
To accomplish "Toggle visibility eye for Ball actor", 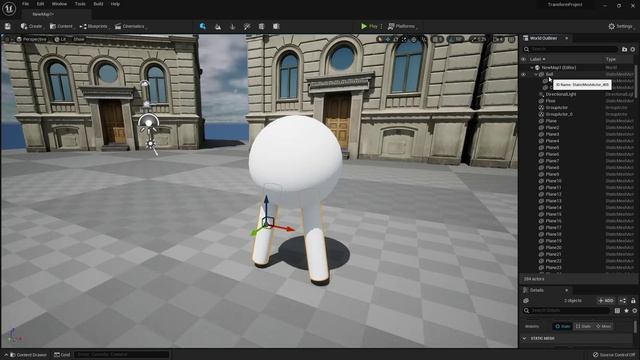I will point(523,74).
